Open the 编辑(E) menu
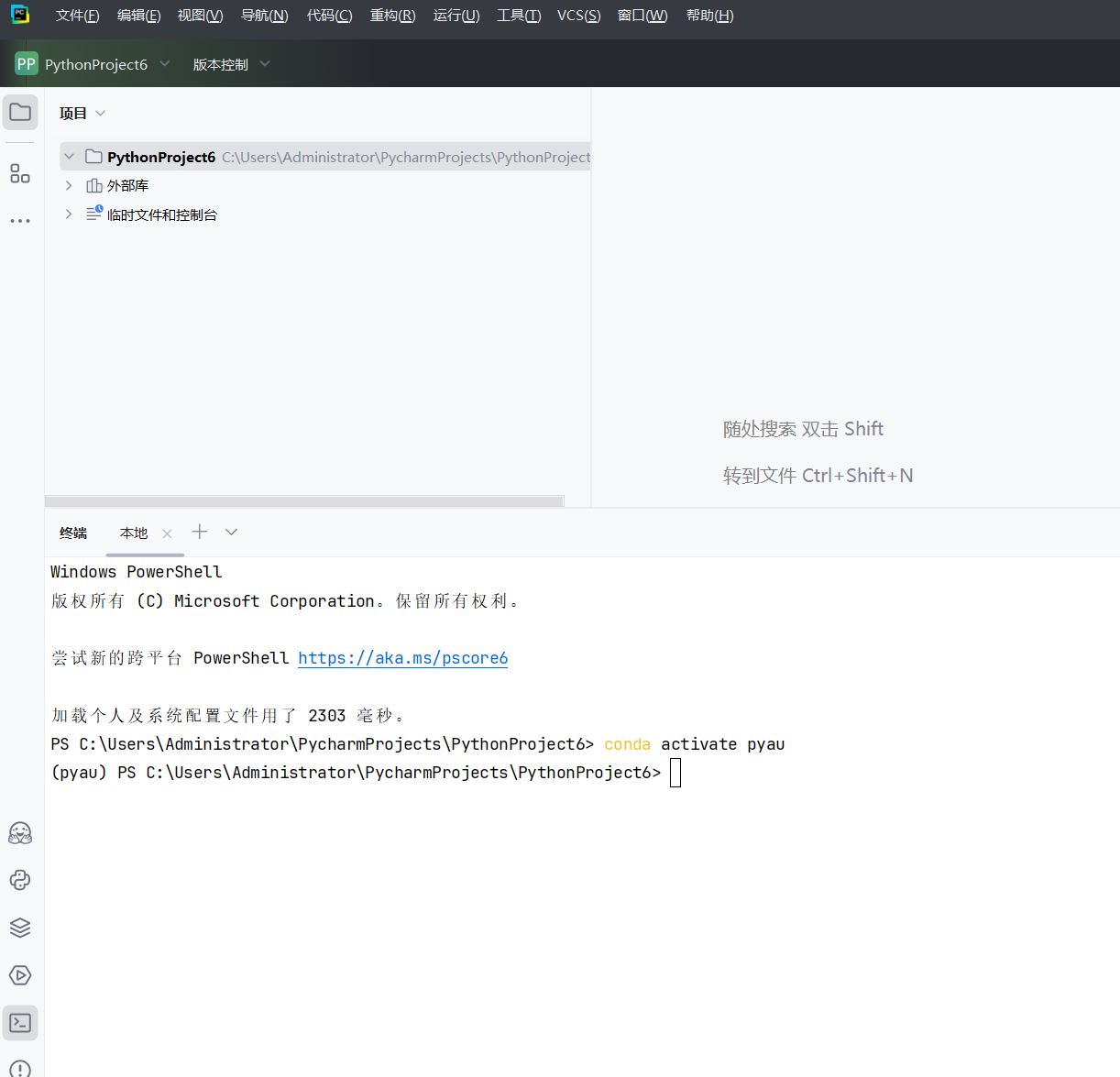The width and height of the screenshot is (1120, 1077). click(x=139, y=16)
